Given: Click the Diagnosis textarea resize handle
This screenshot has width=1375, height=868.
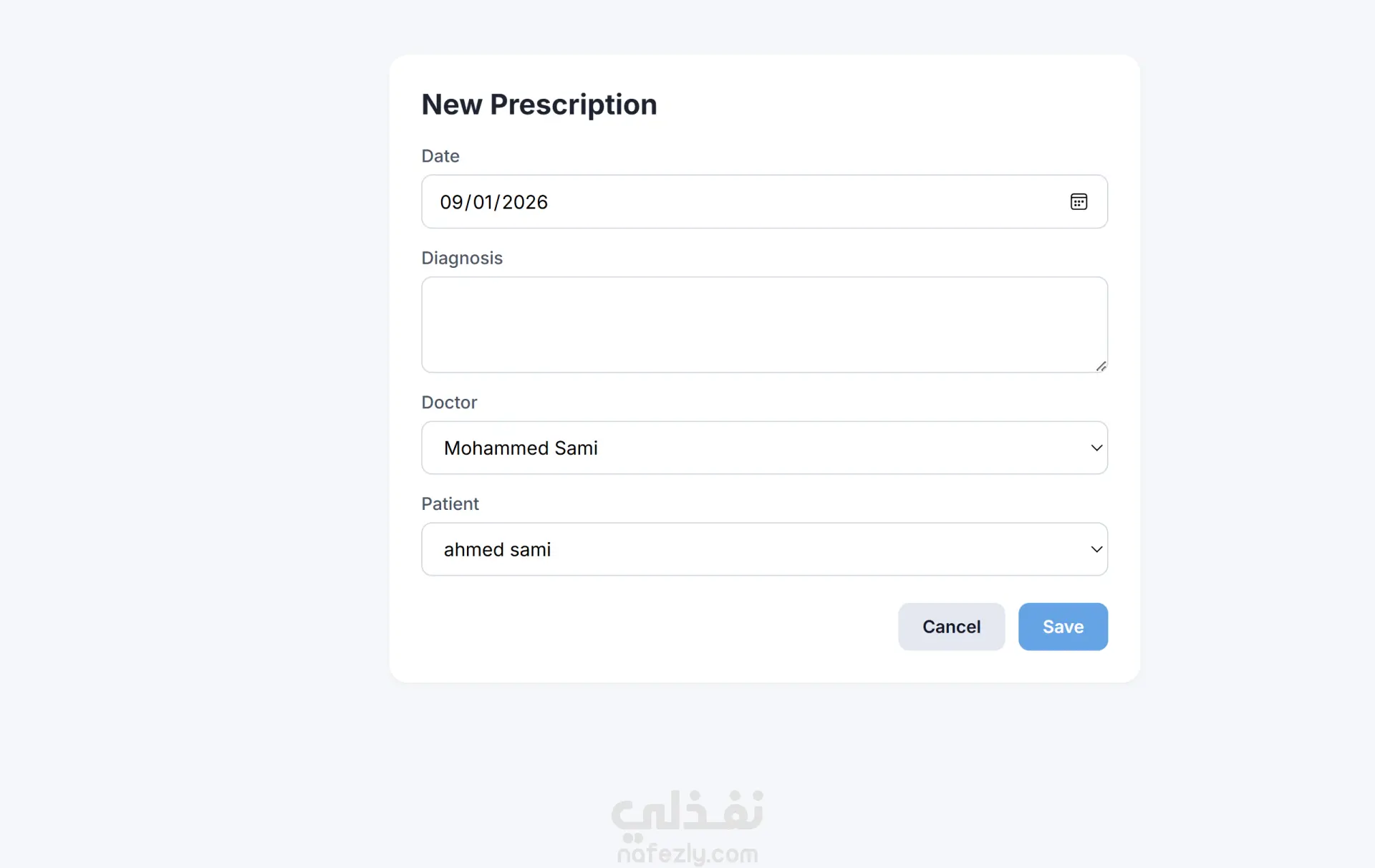Looking at the screenshot, I should coord(1101,367).
